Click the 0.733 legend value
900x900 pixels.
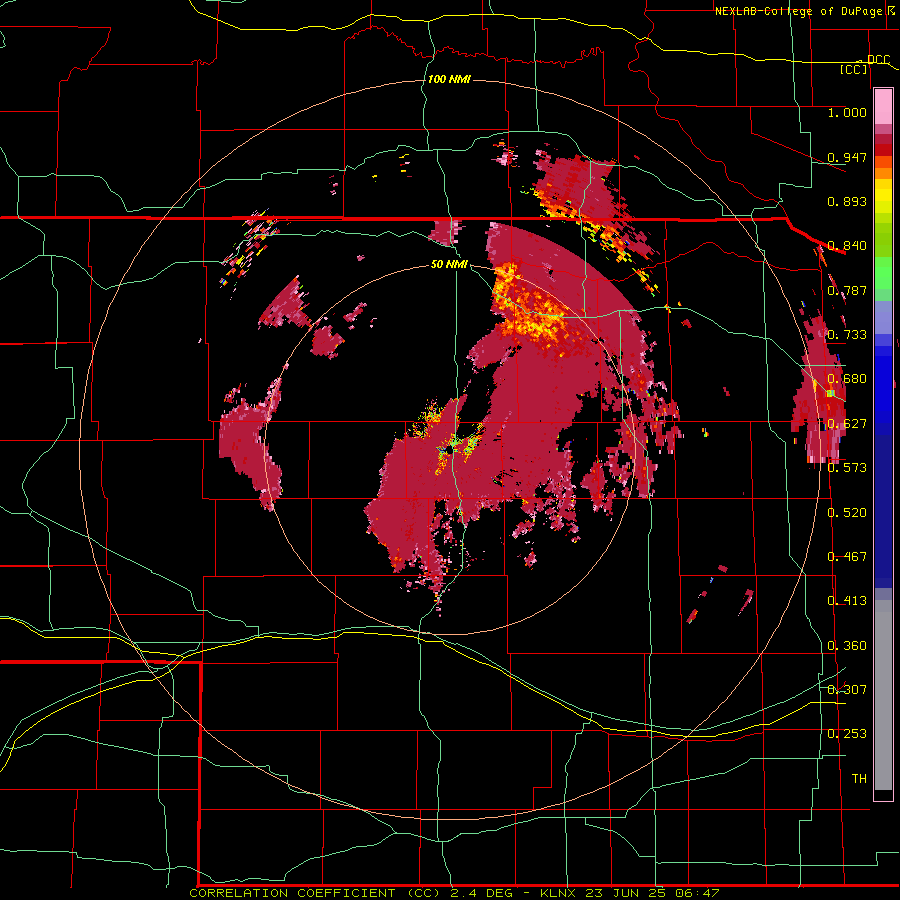pyautogui.click(x=847, y=335)
